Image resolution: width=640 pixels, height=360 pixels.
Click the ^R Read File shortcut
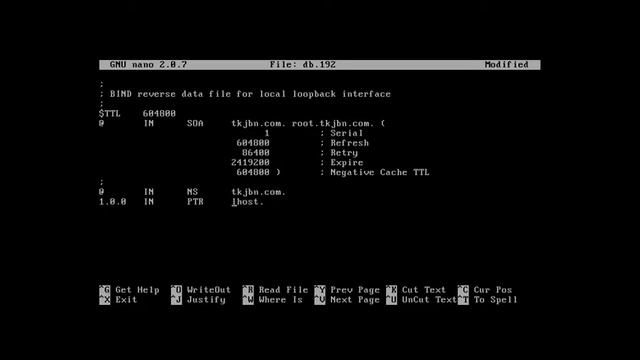tap(275, 290)
